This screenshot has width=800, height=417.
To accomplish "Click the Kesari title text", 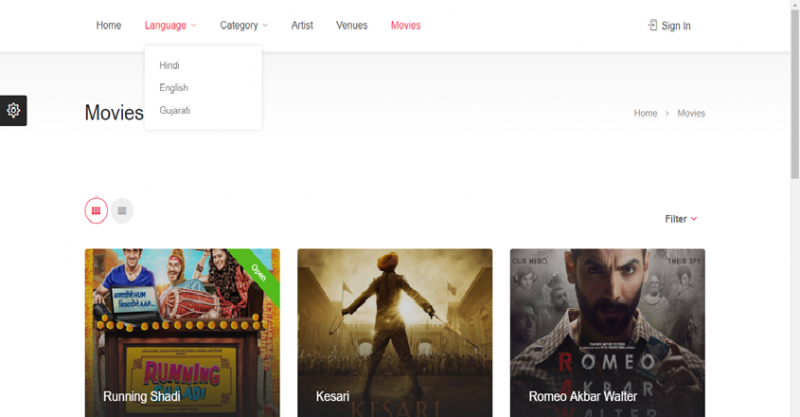I will click(333, 397).
